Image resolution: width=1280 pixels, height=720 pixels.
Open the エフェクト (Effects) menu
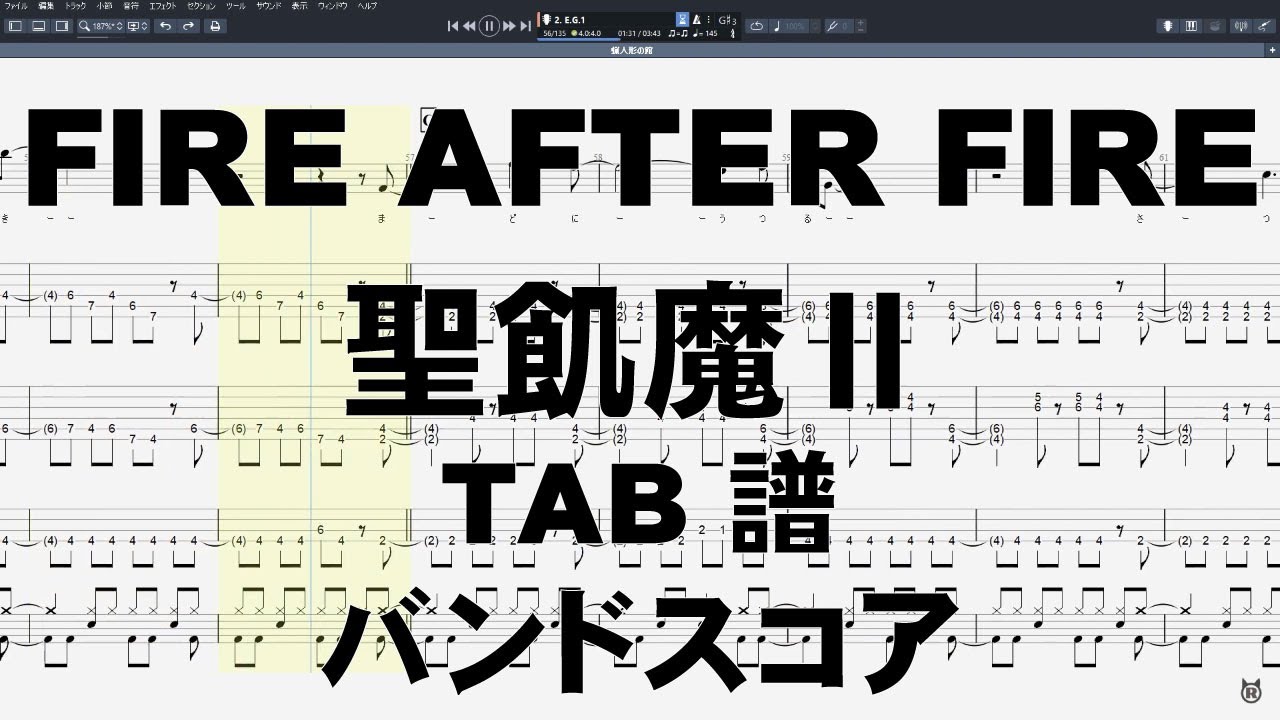pyautogui.click(x=164, y=6)
